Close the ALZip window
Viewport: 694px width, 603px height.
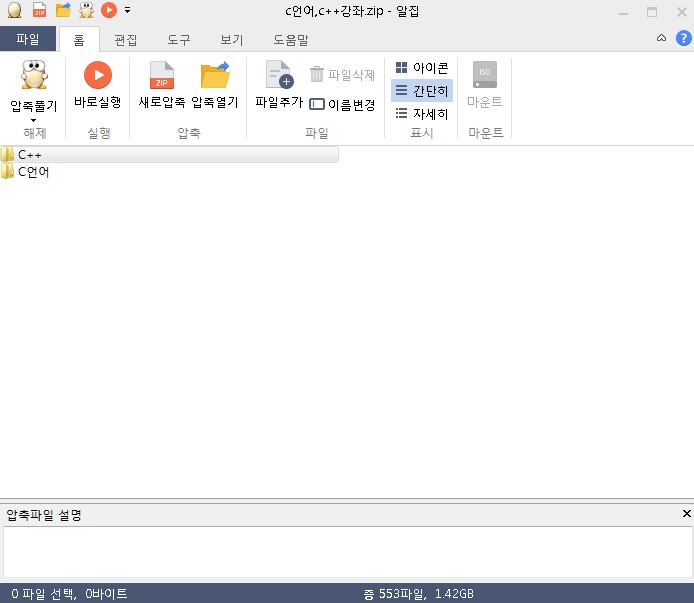point(682,12)
